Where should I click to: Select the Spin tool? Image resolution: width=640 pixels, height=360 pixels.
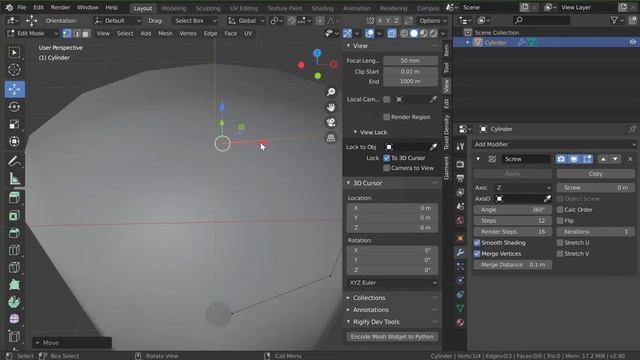click(14, 302)
